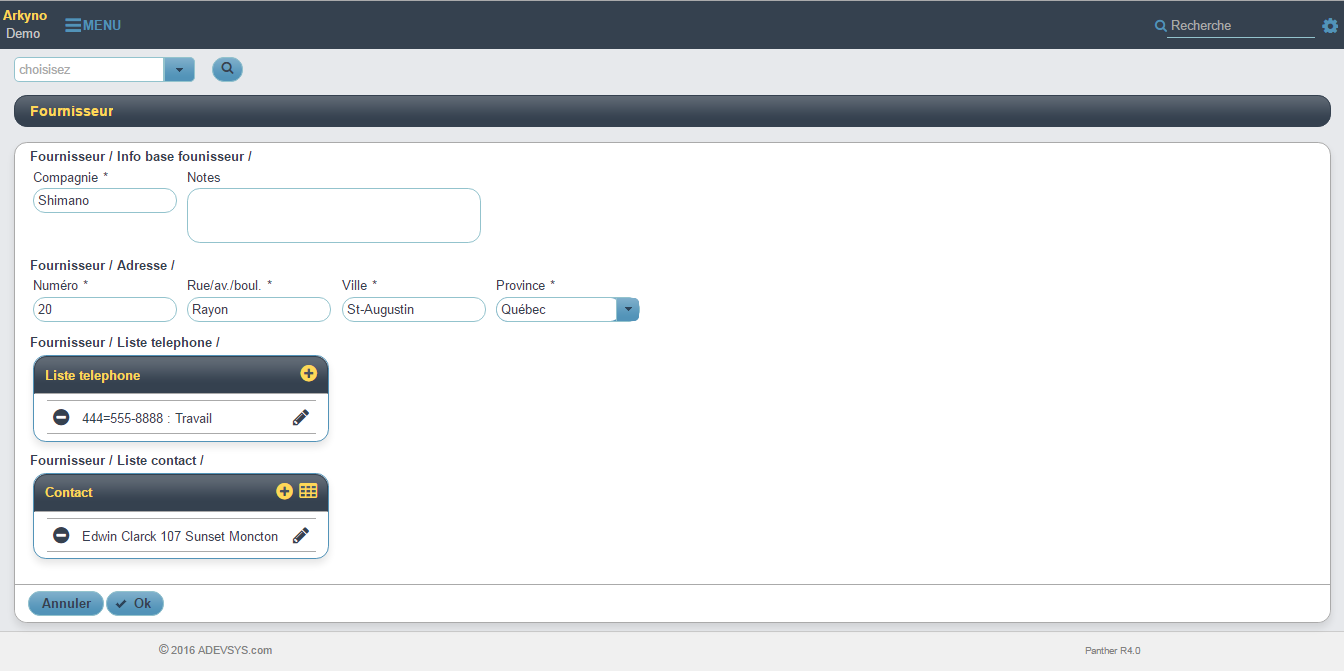1344x672 pixels.
Task: Click the Compagnie field containing Shimano
Action: click(105, 200)
